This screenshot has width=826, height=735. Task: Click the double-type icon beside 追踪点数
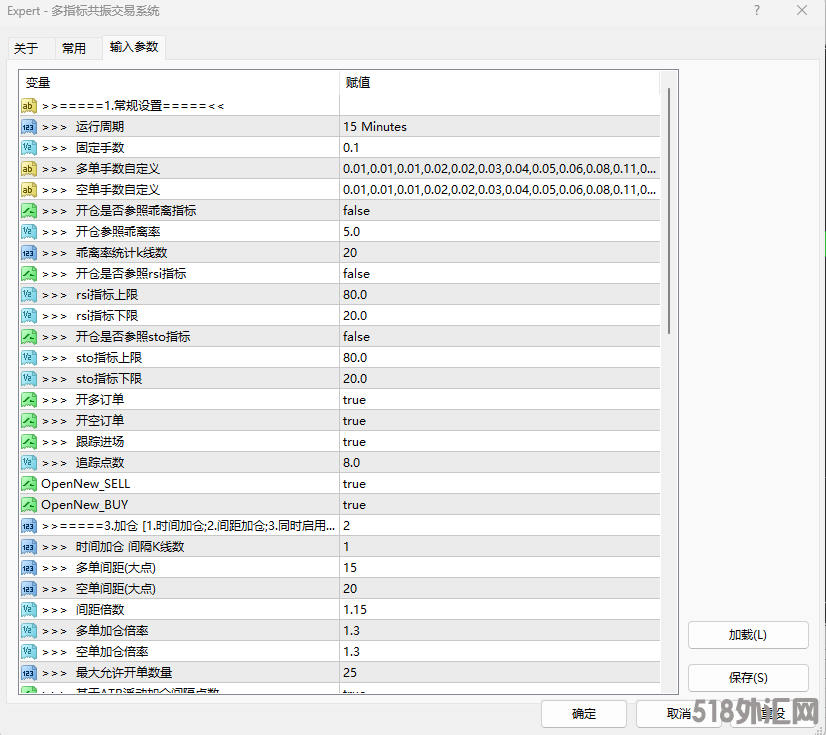coord(28,463)
